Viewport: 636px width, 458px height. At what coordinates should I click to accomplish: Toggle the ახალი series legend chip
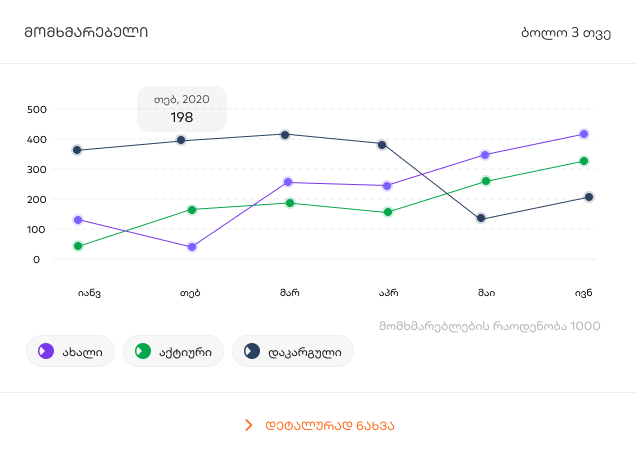[x=70, y=351]
